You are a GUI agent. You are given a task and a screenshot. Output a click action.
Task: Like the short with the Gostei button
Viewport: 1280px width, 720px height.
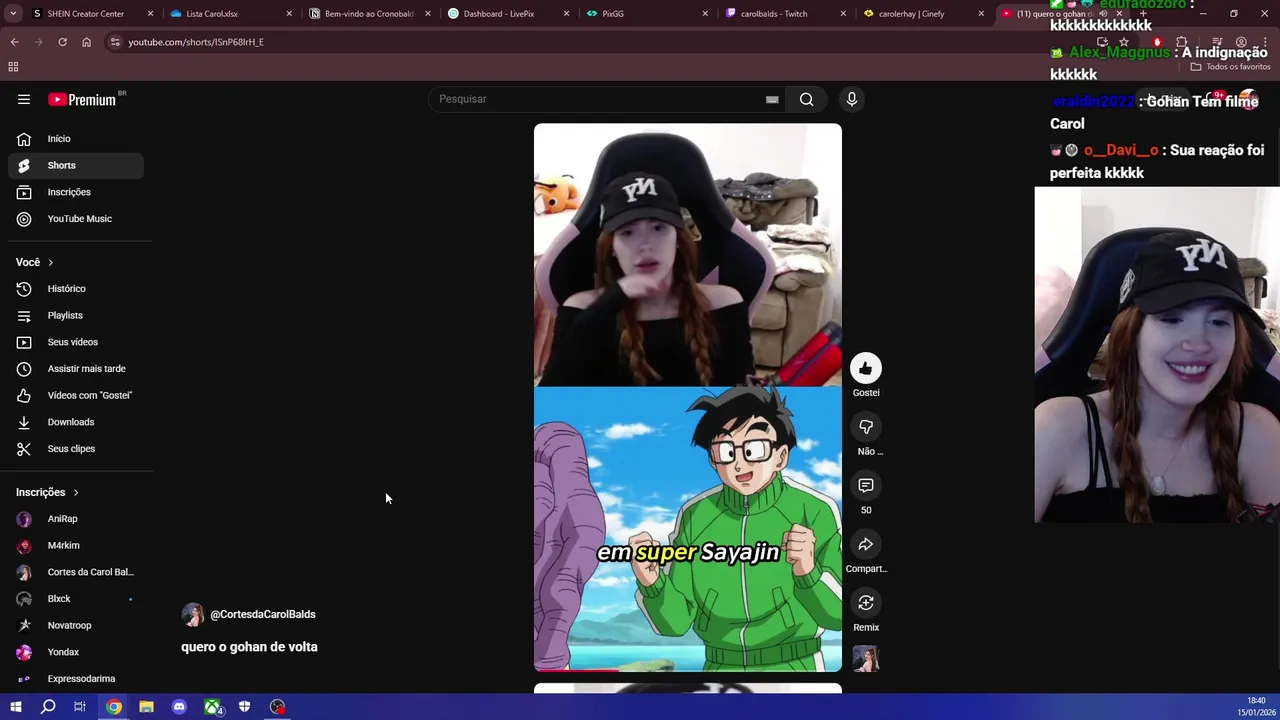pos(866,368)
